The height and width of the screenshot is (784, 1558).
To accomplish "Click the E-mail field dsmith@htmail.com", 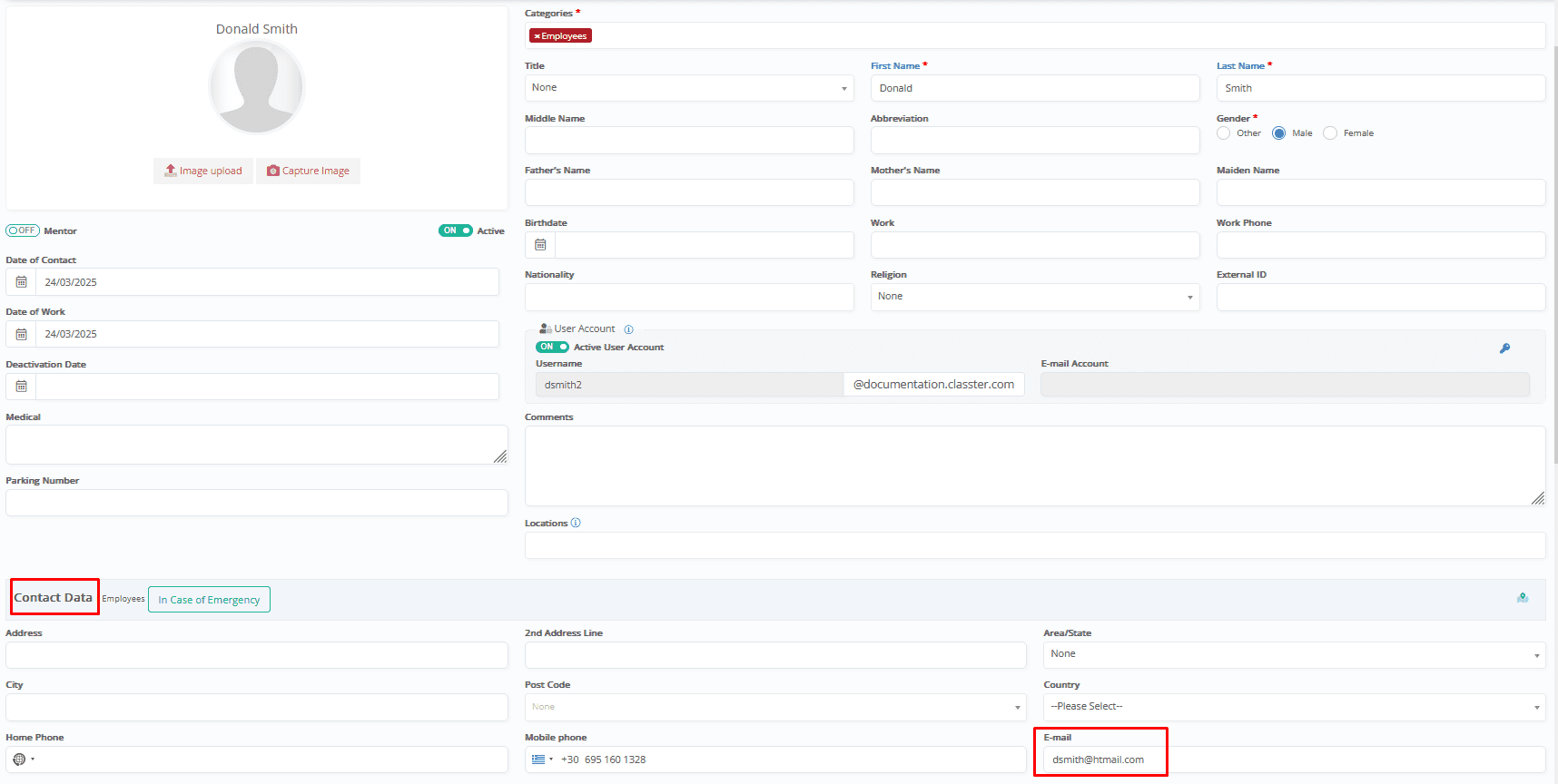I will (1294, 759).
